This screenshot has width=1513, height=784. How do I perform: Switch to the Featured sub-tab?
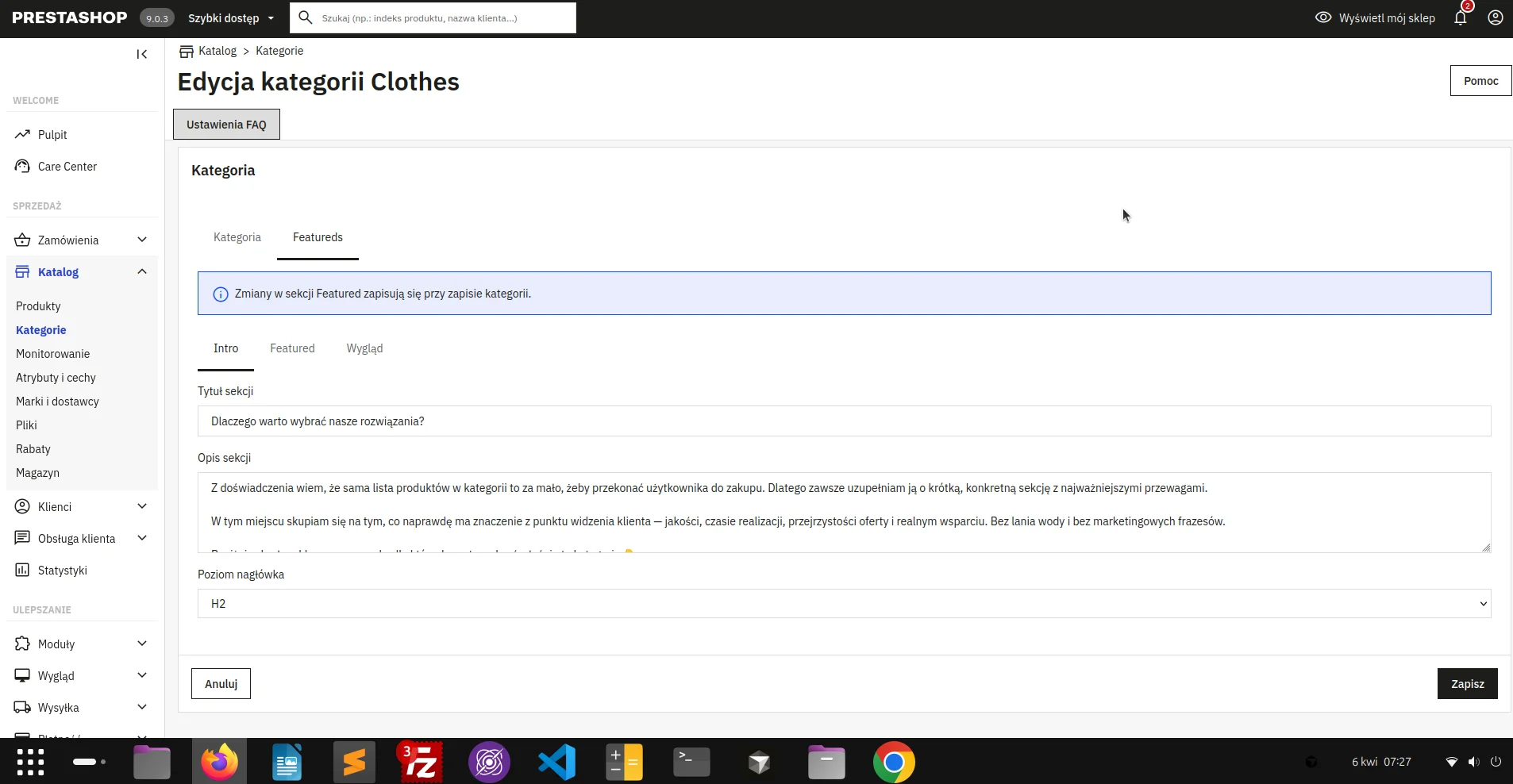(292, 348)
